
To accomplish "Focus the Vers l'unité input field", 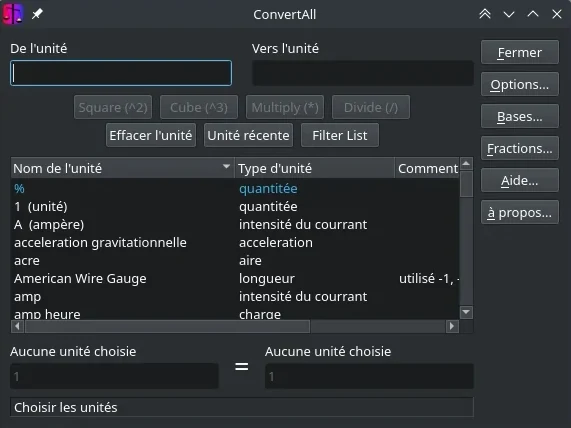I will coord(363,73).
